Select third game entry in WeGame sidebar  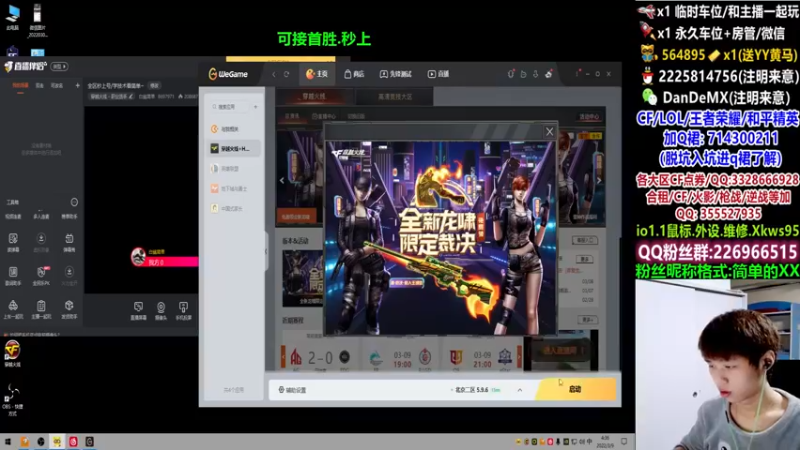[234, 168]
